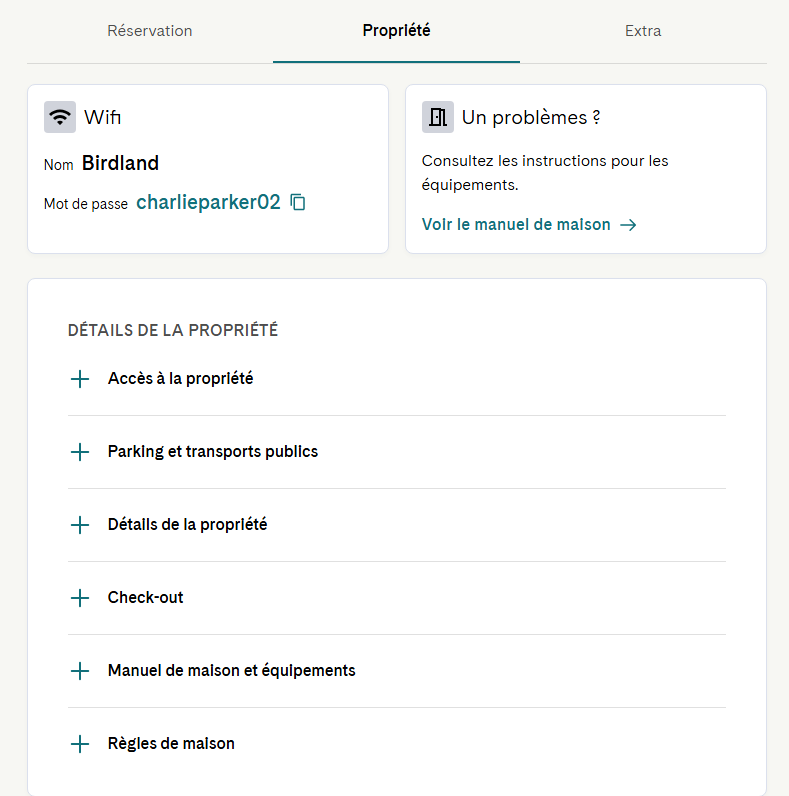Open Voir le manuel de maison link
Image resolution: width=789 pixels, height=796 pixels.
[516, 224]
